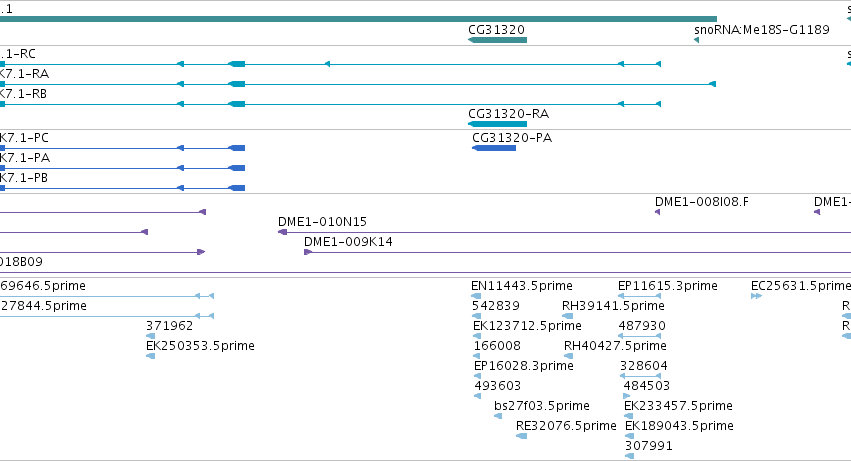This screenshot has width=851, height=461.
Task: Click the DME1-008I08.F arrow marker
Action: tap(657, 212)
